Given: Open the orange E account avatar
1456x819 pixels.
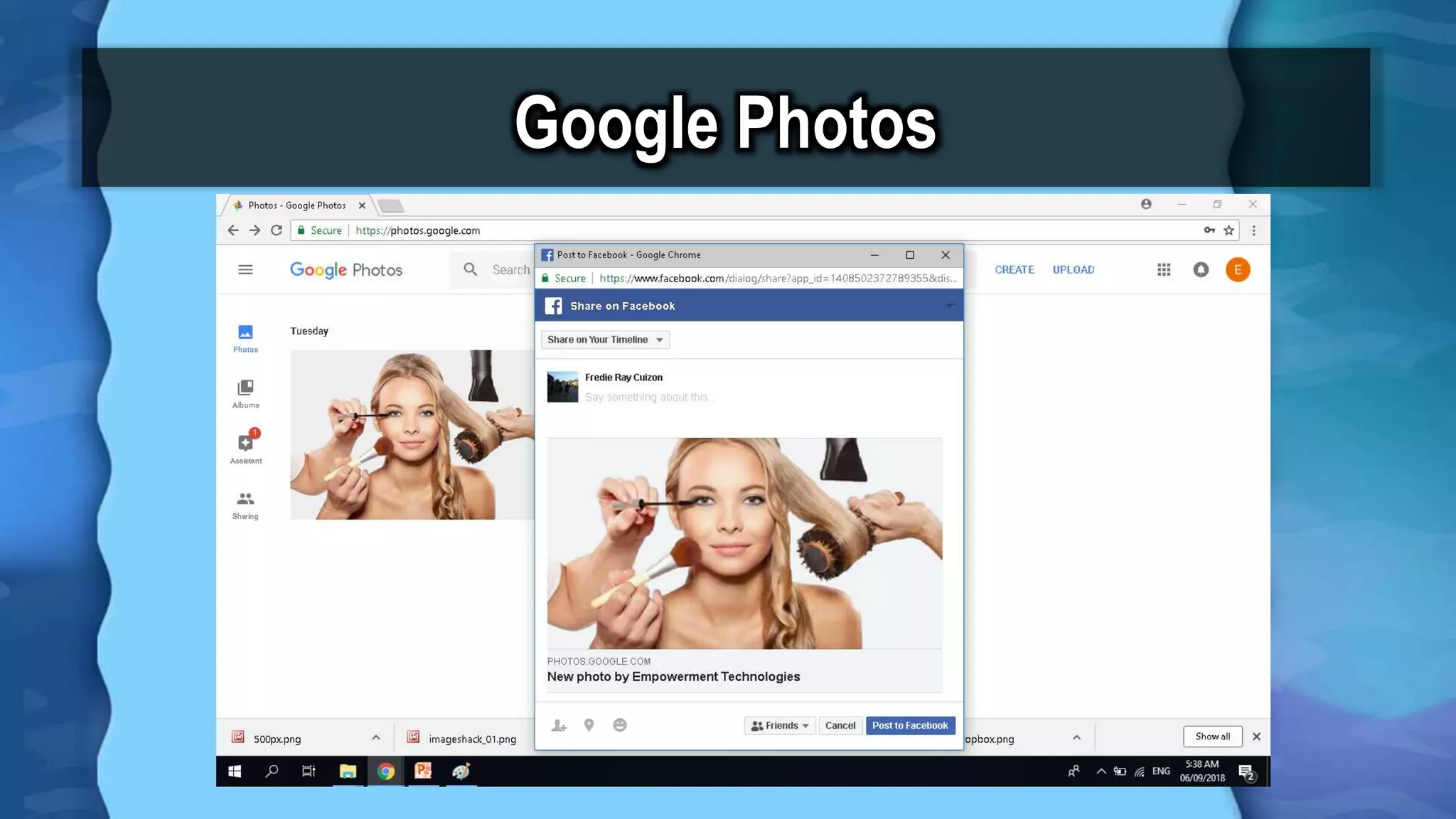Looking at the screenshot, I should 1238,269.
